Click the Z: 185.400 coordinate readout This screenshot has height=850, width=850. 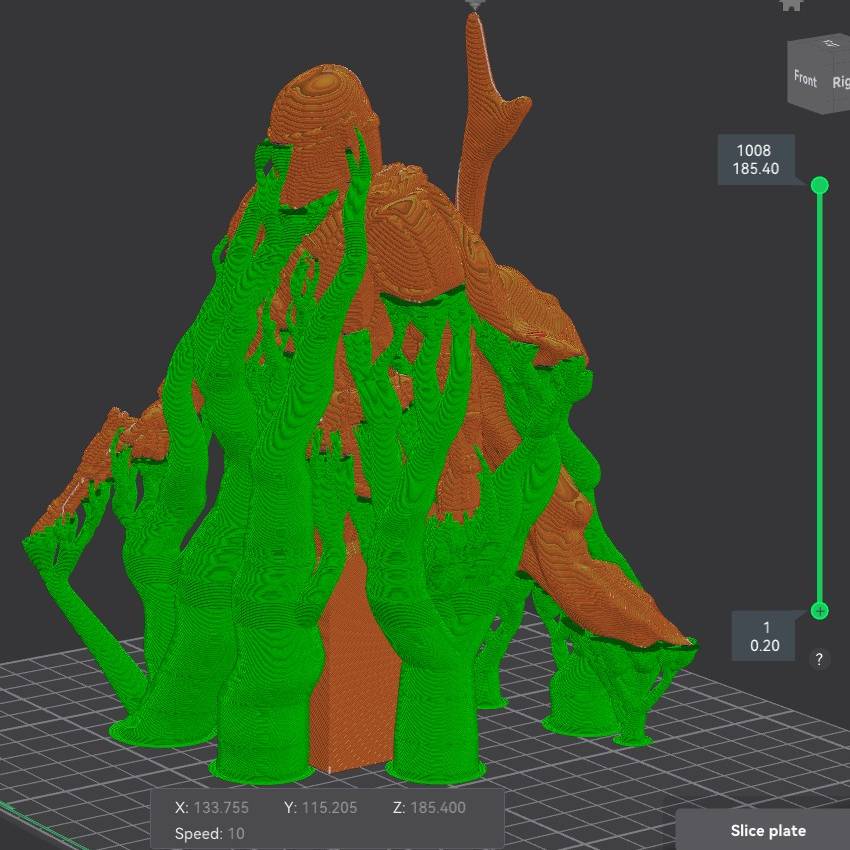click(x=429, y=808)
